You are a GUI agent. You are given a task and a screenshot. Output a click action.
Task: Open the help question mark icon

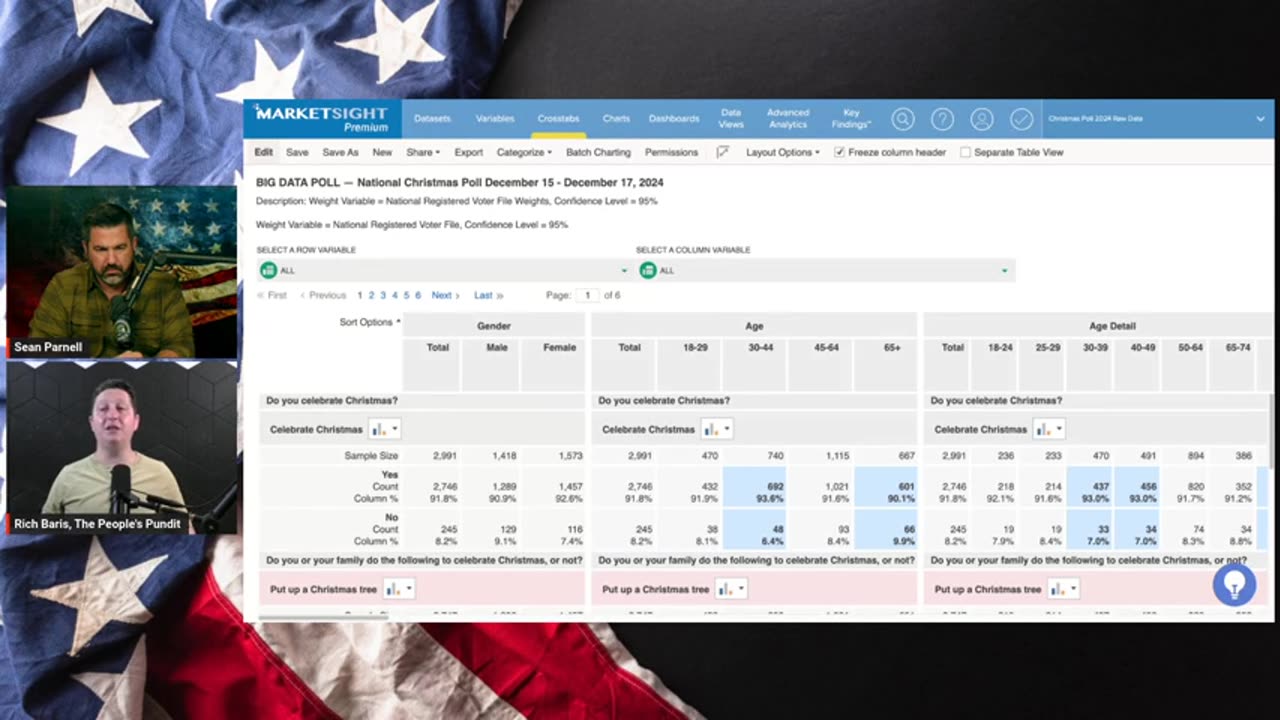[942, 119]
